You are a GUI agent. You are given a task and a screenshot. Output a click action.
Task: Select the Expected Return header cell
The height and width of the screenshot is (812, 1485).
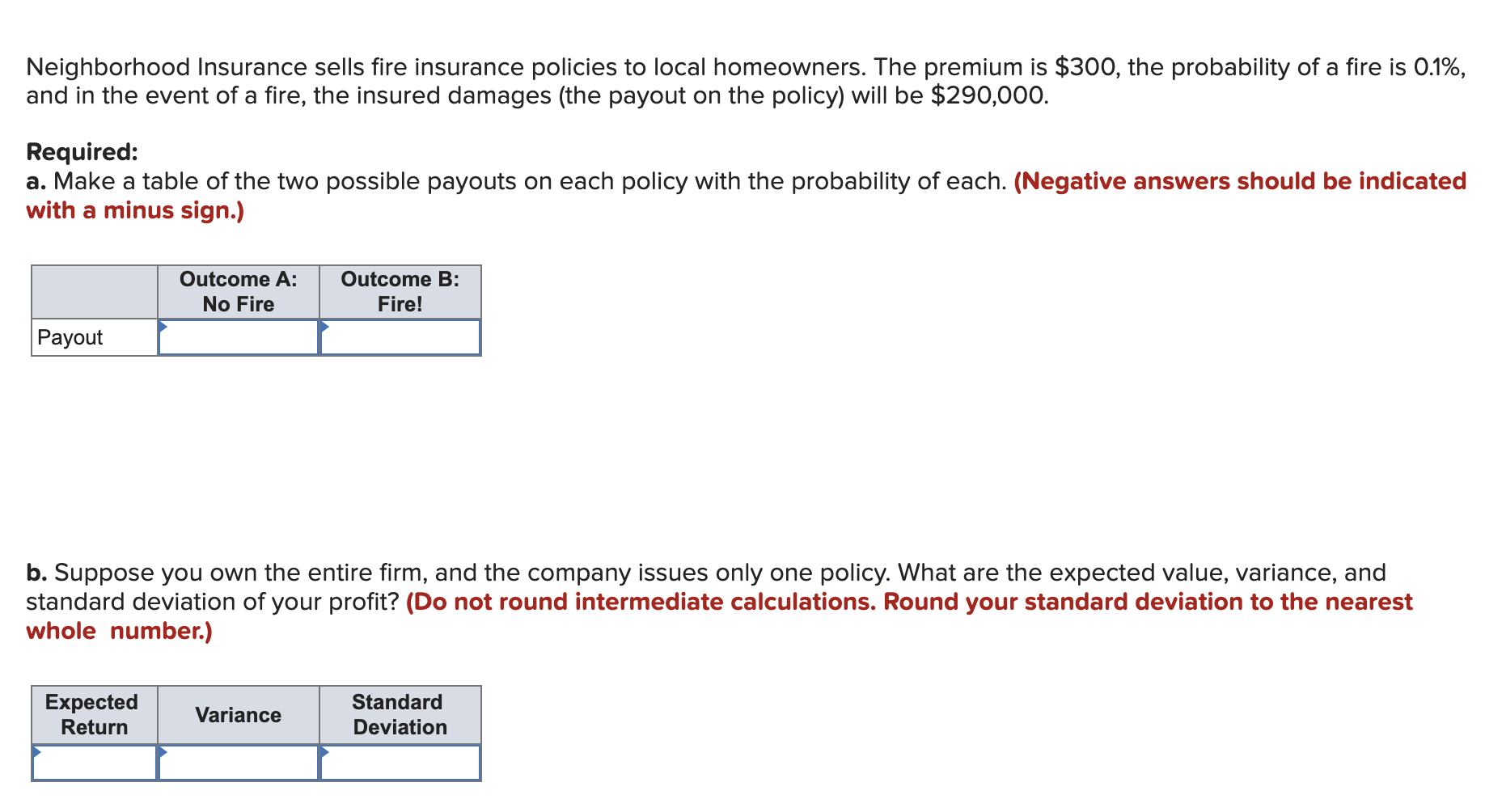coord(91,714)
